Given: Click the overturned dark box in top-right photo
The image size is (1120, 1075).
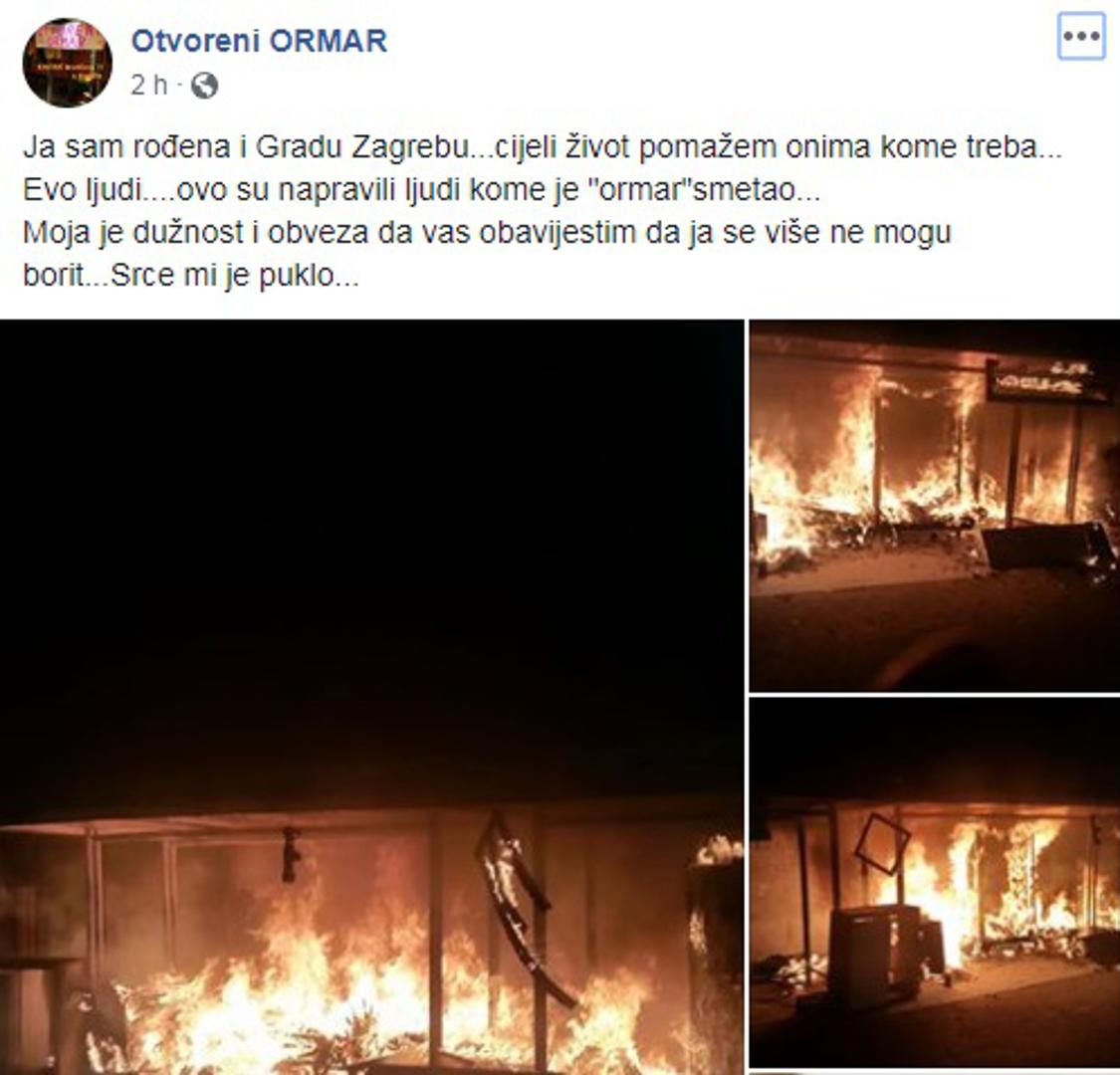Looking at the screenshot, I should [x=1043, y=545].
